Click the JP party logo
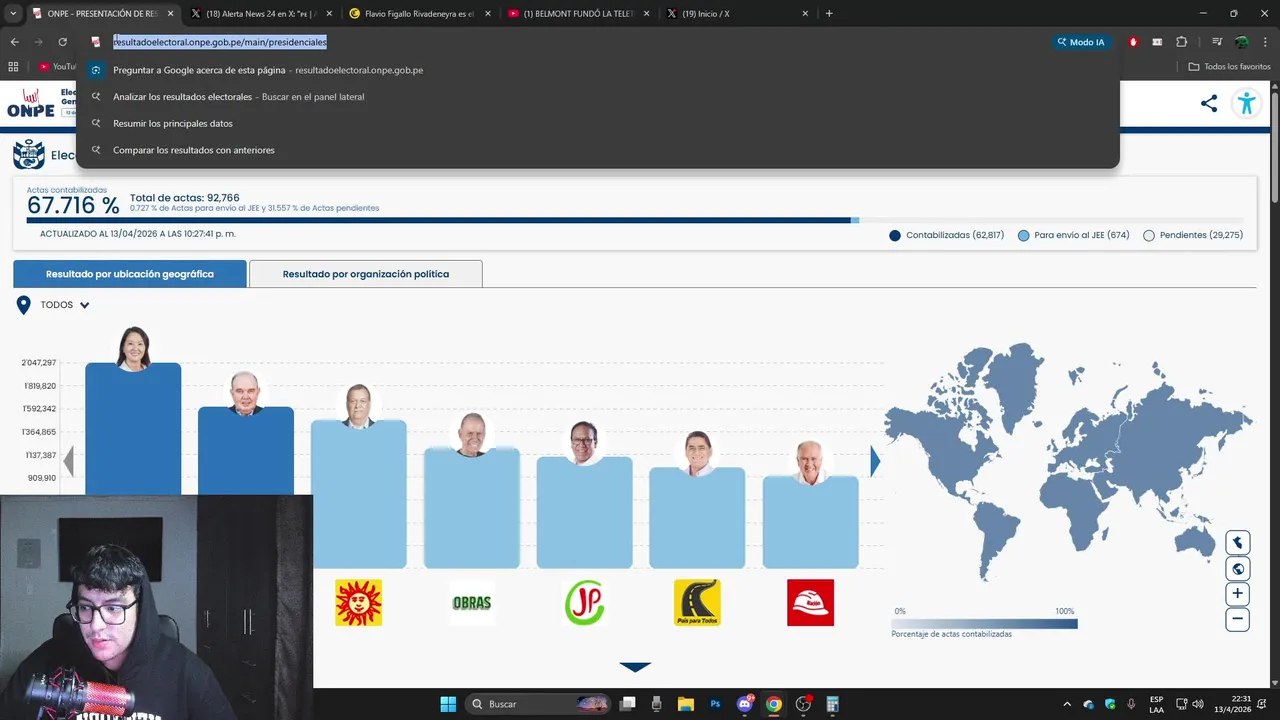1280x720 pixels. point(584,602)
